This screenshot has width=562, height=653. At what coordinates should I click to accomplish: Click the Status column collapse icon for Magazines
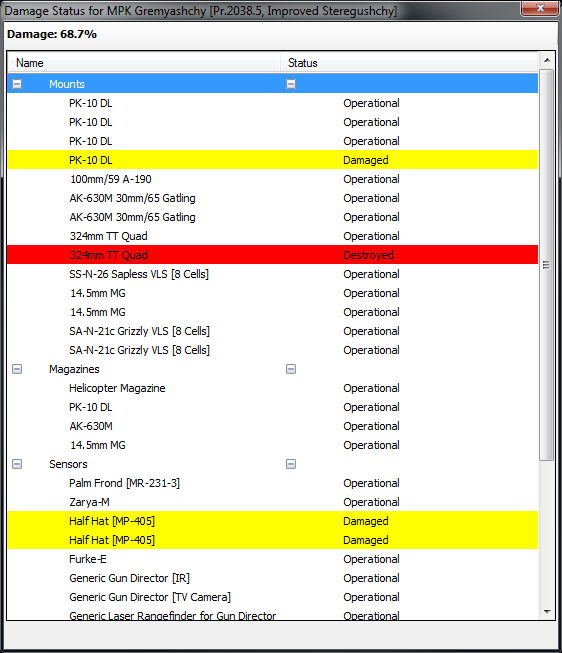(291, 369)
